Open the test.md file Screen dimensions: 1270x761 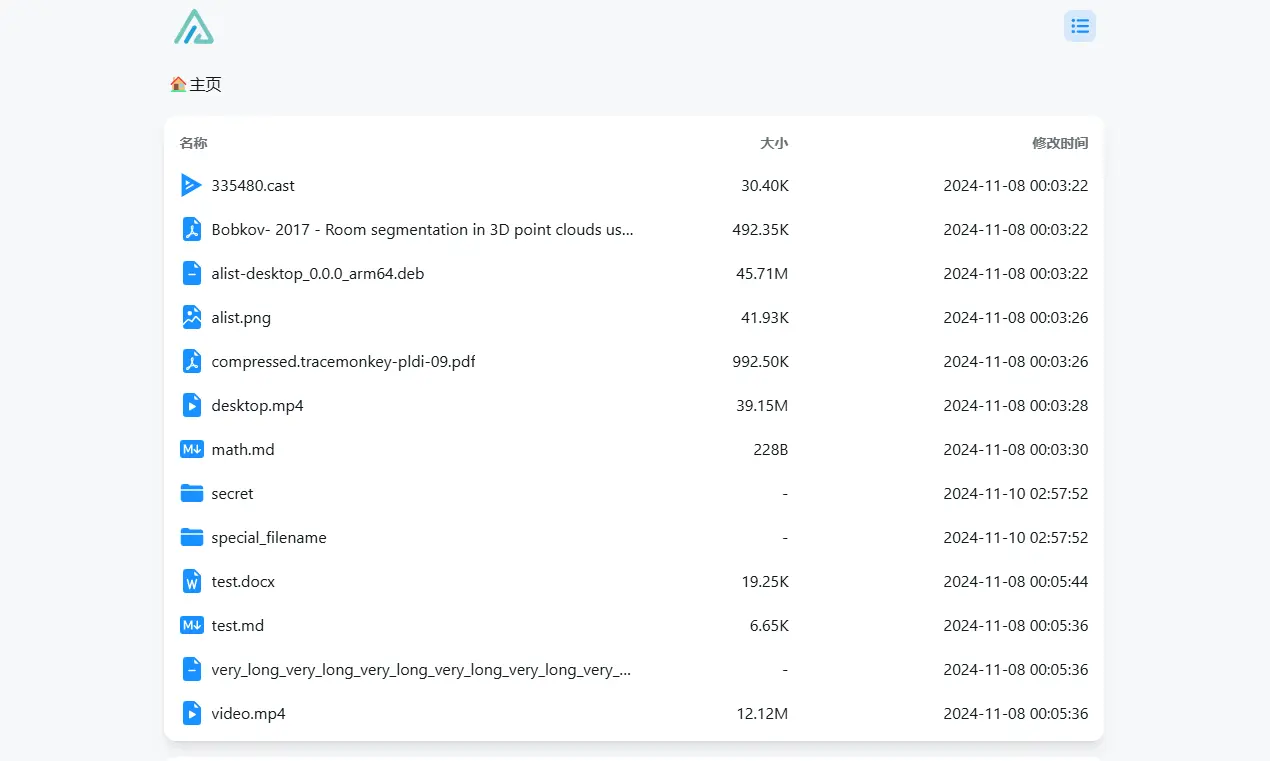(238, 625)
